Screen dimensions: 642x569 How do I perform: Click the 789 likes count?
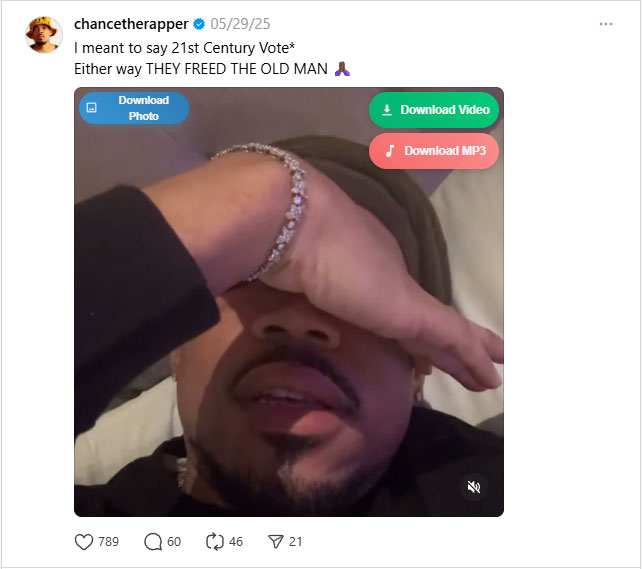click(x=109, y=542)
